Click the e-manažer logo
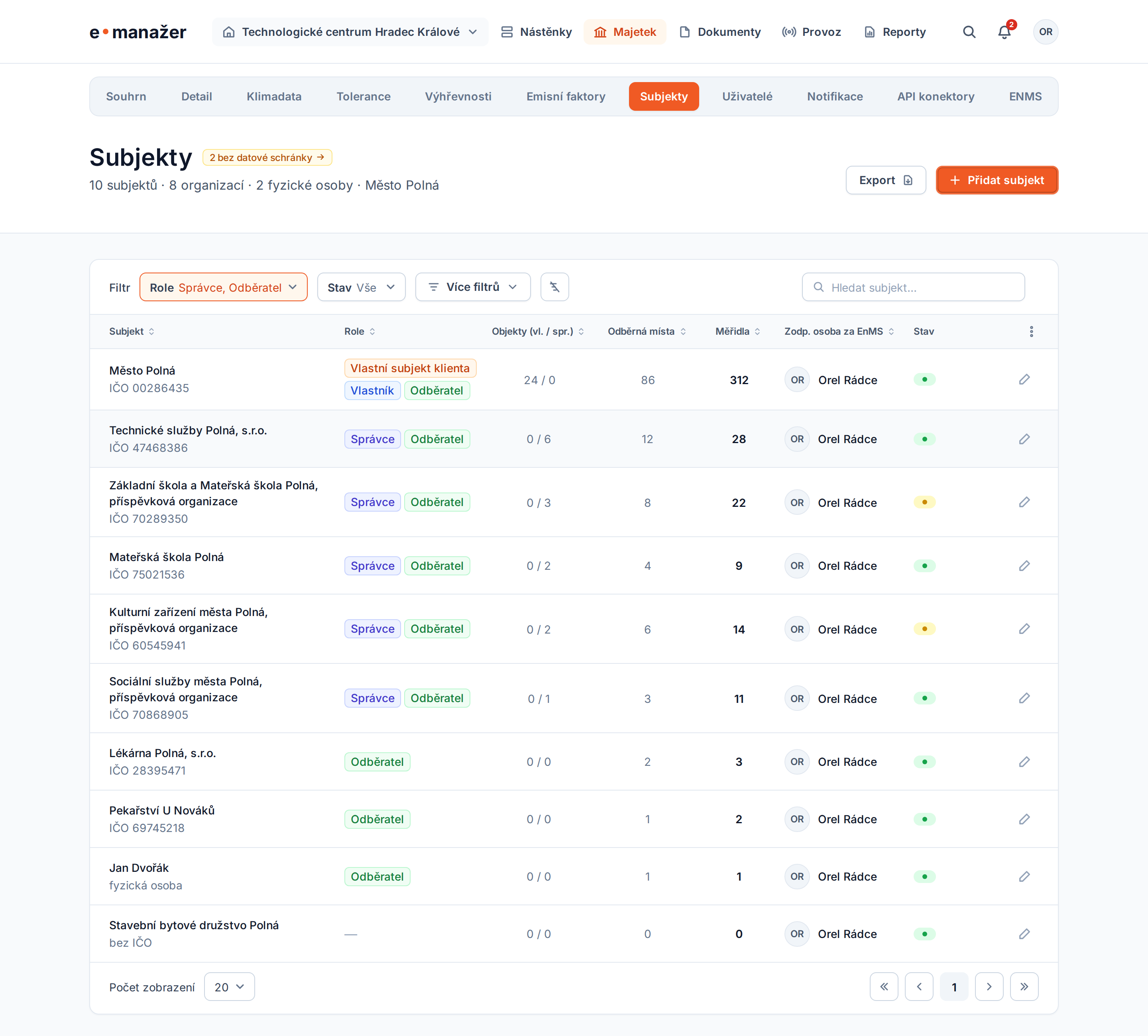The height and width of the screenshot is (1036, 1148). click(x=138, y=32)
